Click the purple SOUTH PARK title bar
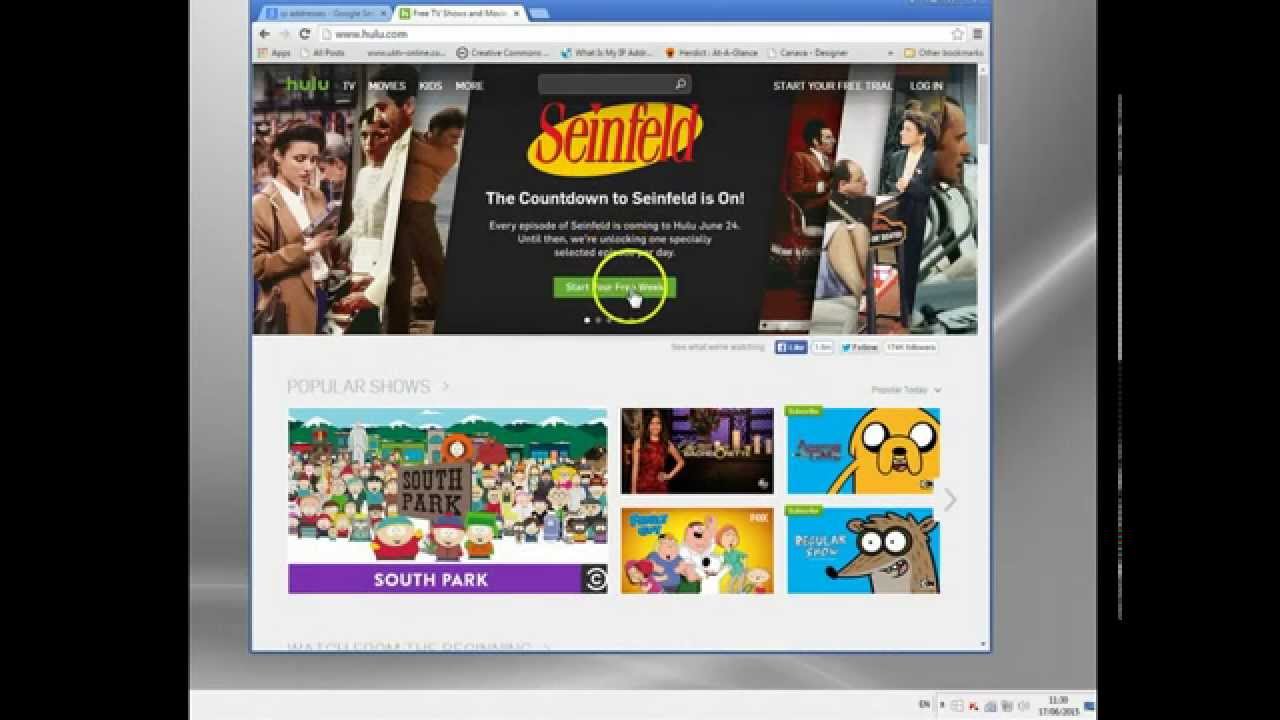Screen dimensions: 1280x720 tap(435, 579)
